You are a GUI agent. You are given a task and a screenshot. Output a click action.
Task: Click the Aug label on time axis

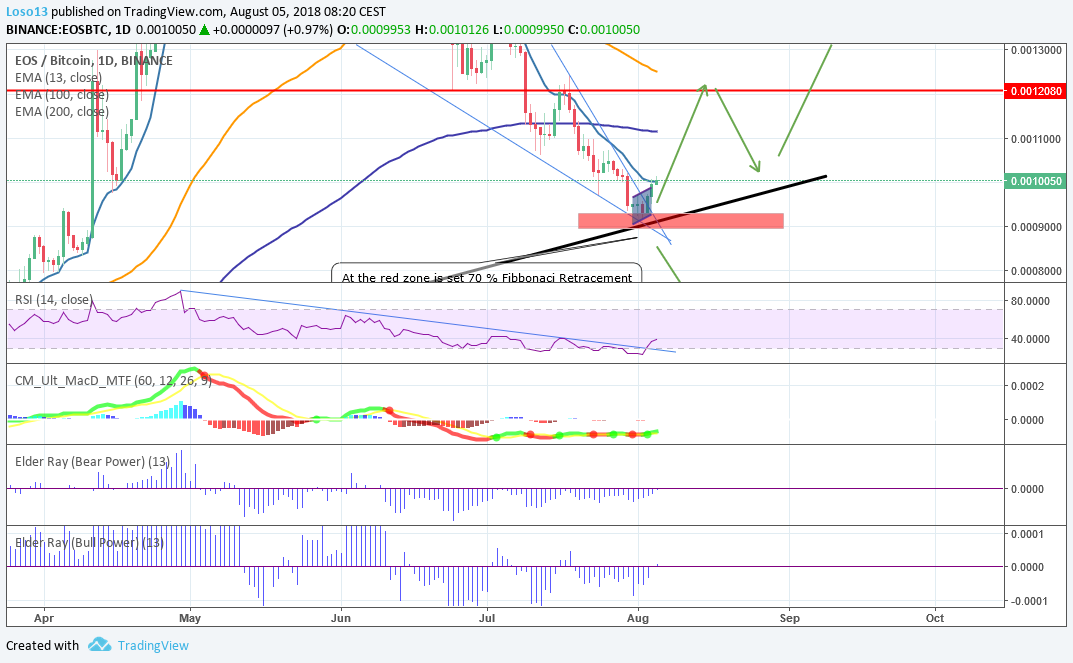pyautogui.click(x=638, y=618)
